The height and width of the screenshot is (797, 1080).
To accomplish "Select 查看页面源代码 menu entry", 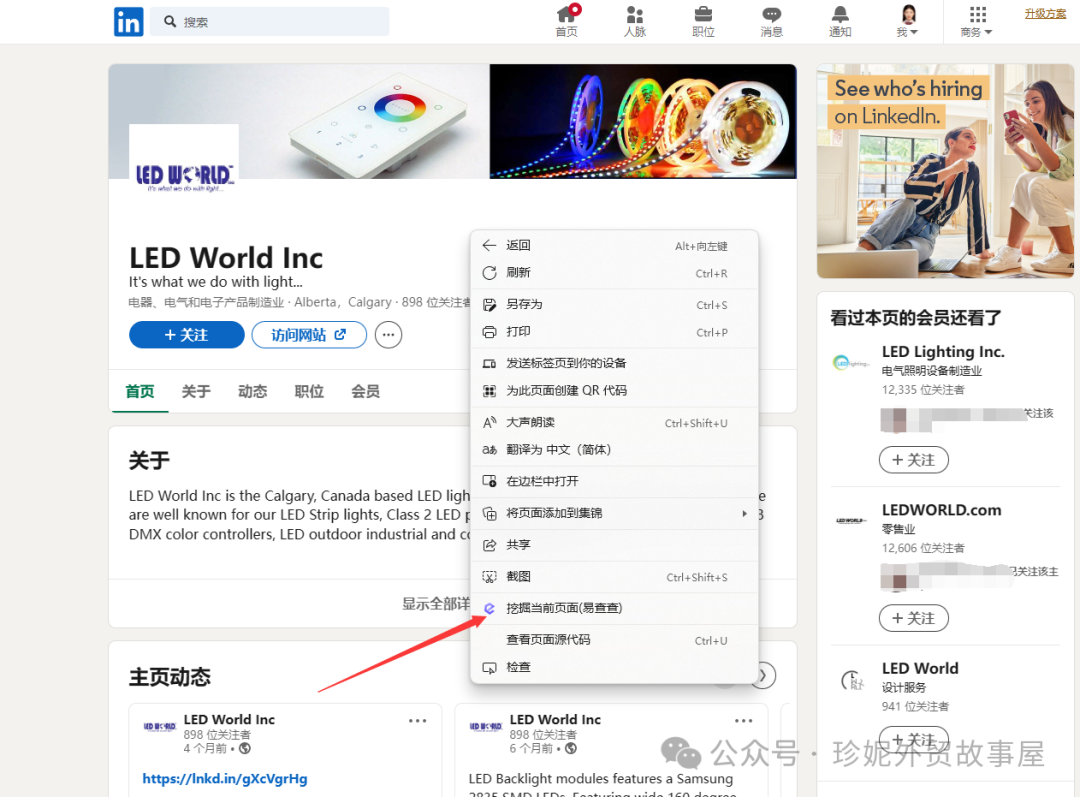I will coord(614,640).
